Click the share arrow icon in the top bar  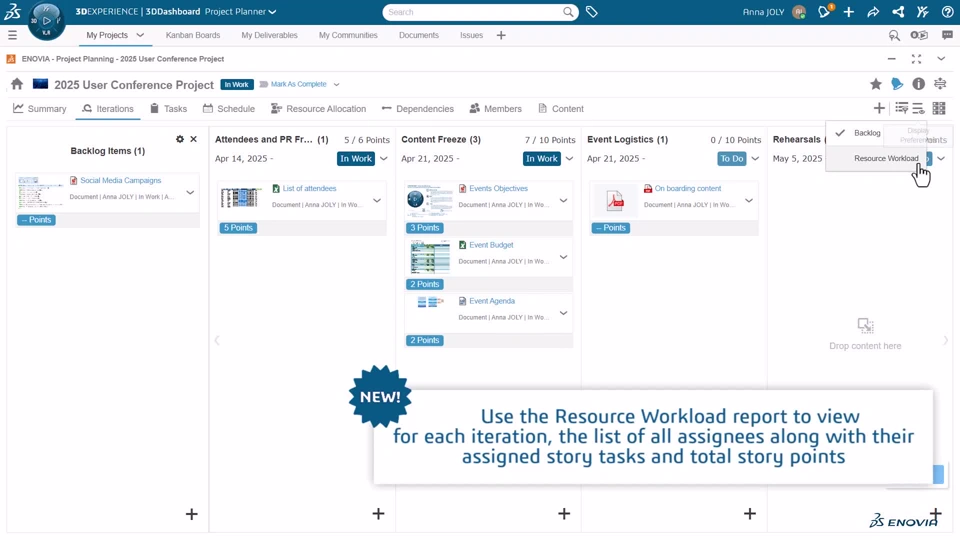(x=873, y=12)
